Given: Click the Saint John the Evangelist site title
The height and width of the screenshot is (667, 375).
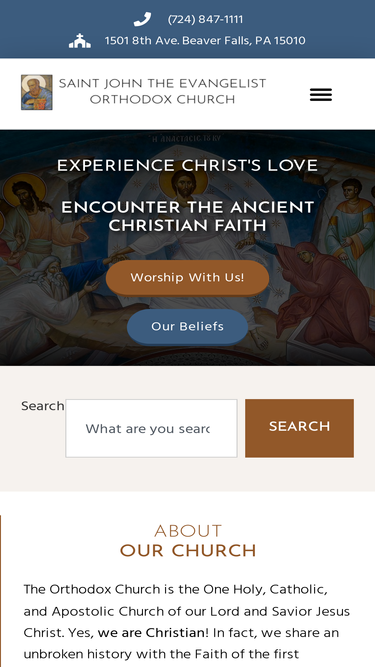Looking at the screenshot, I should 162,91.
